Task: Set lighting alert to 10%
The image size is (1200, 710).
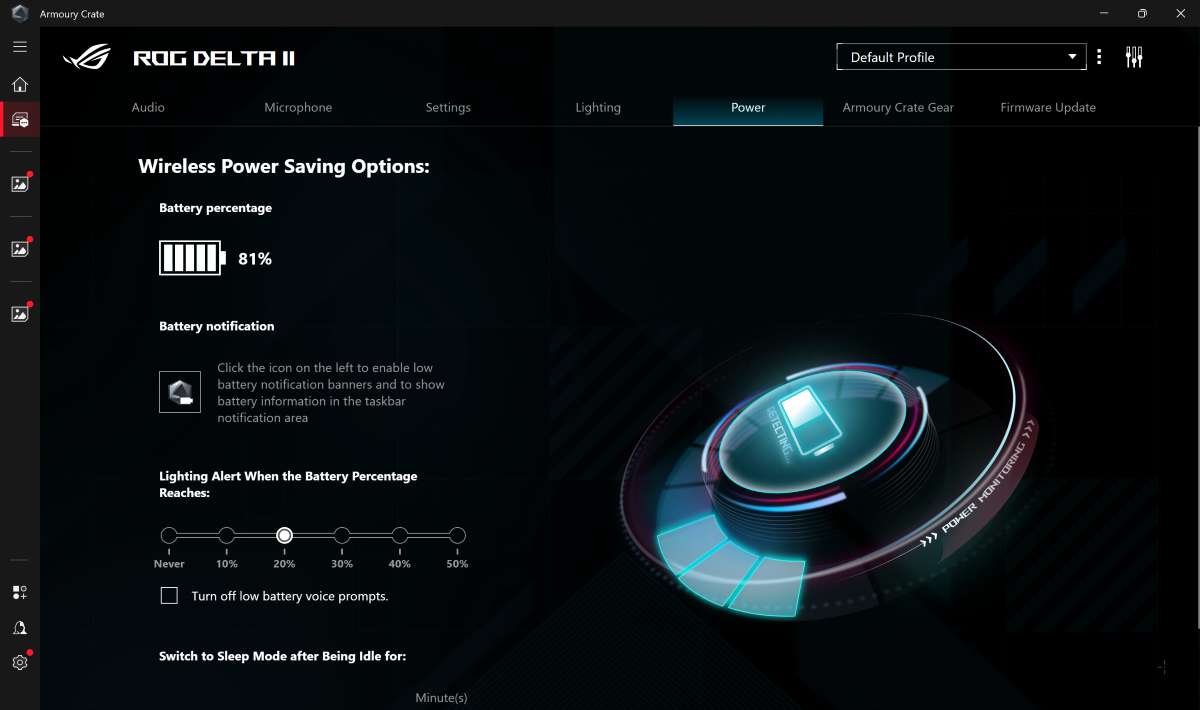Action: [x=227, y=536]
